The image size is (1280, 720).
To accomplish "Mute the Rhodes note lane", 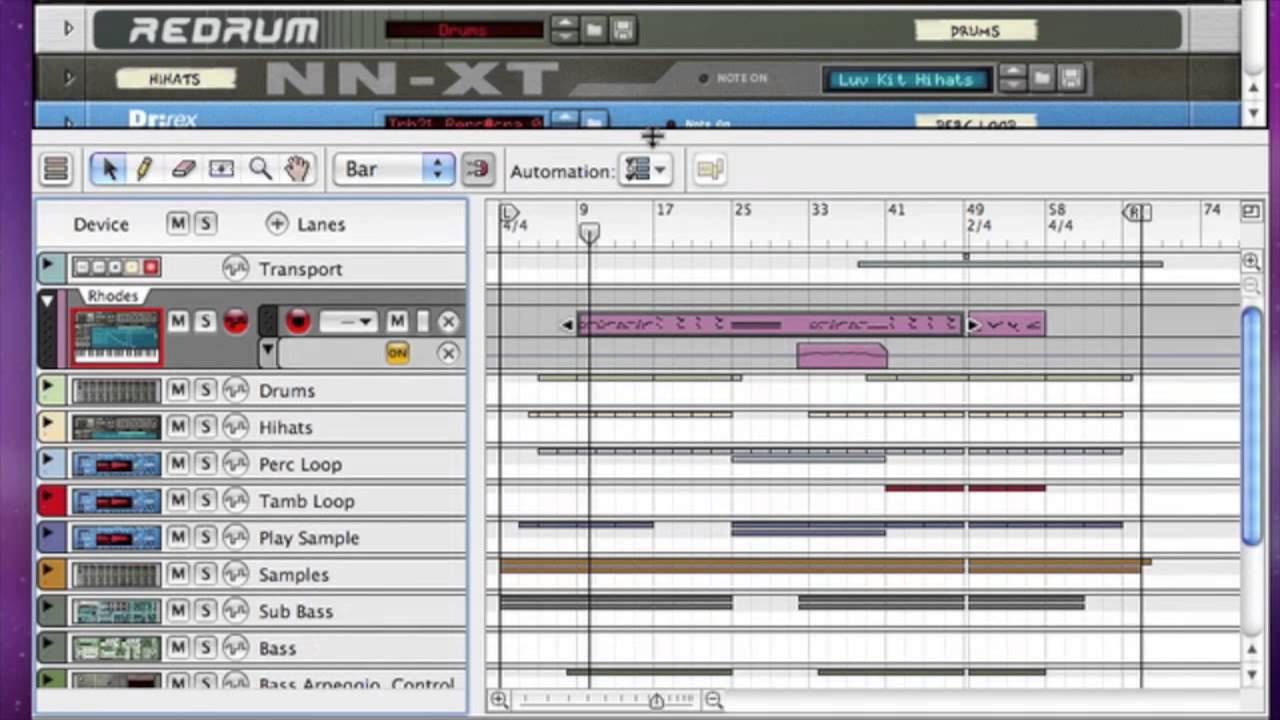I will click(397, 321).
